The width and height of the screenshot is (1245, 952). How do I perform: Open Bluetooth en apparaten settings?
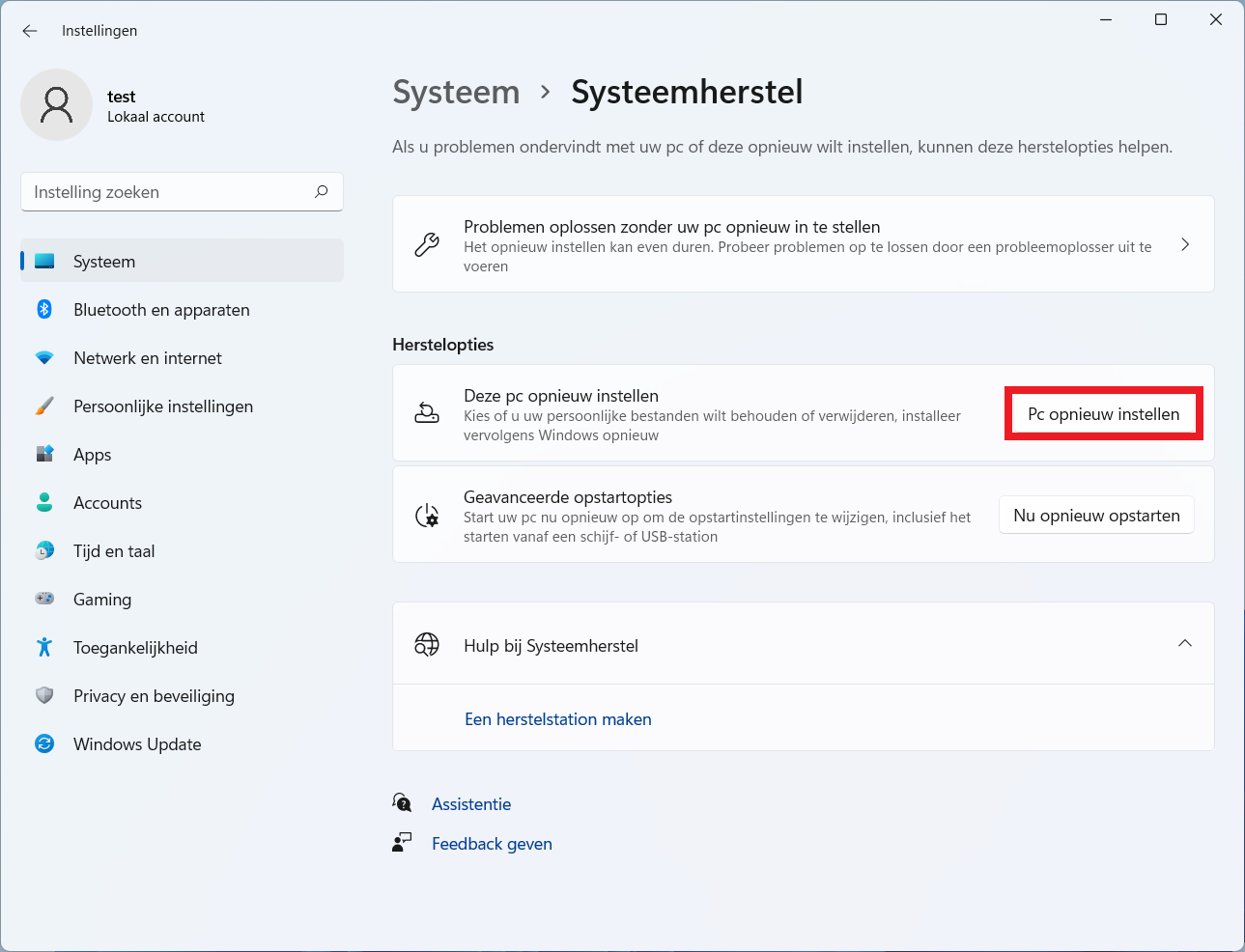(182, 309)
